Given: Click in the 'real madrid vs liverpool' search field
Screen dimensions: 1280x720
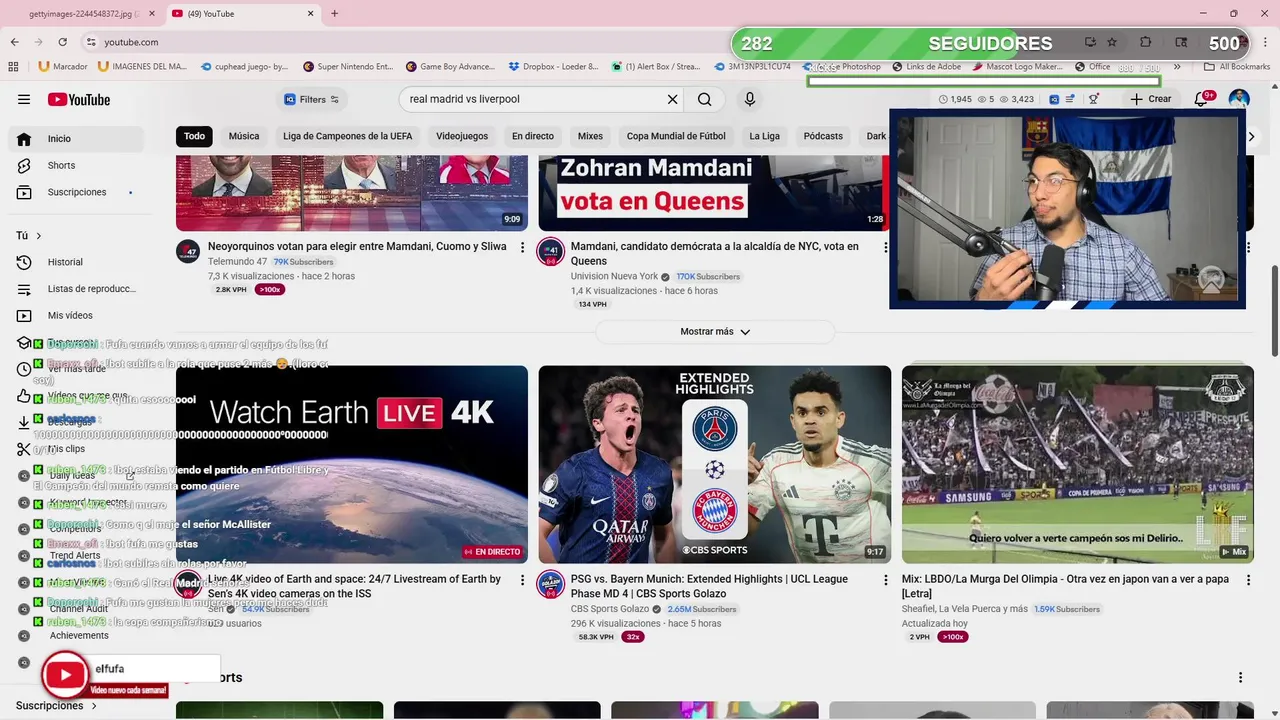Looking at the screenshot, I should tap(535, 99).
